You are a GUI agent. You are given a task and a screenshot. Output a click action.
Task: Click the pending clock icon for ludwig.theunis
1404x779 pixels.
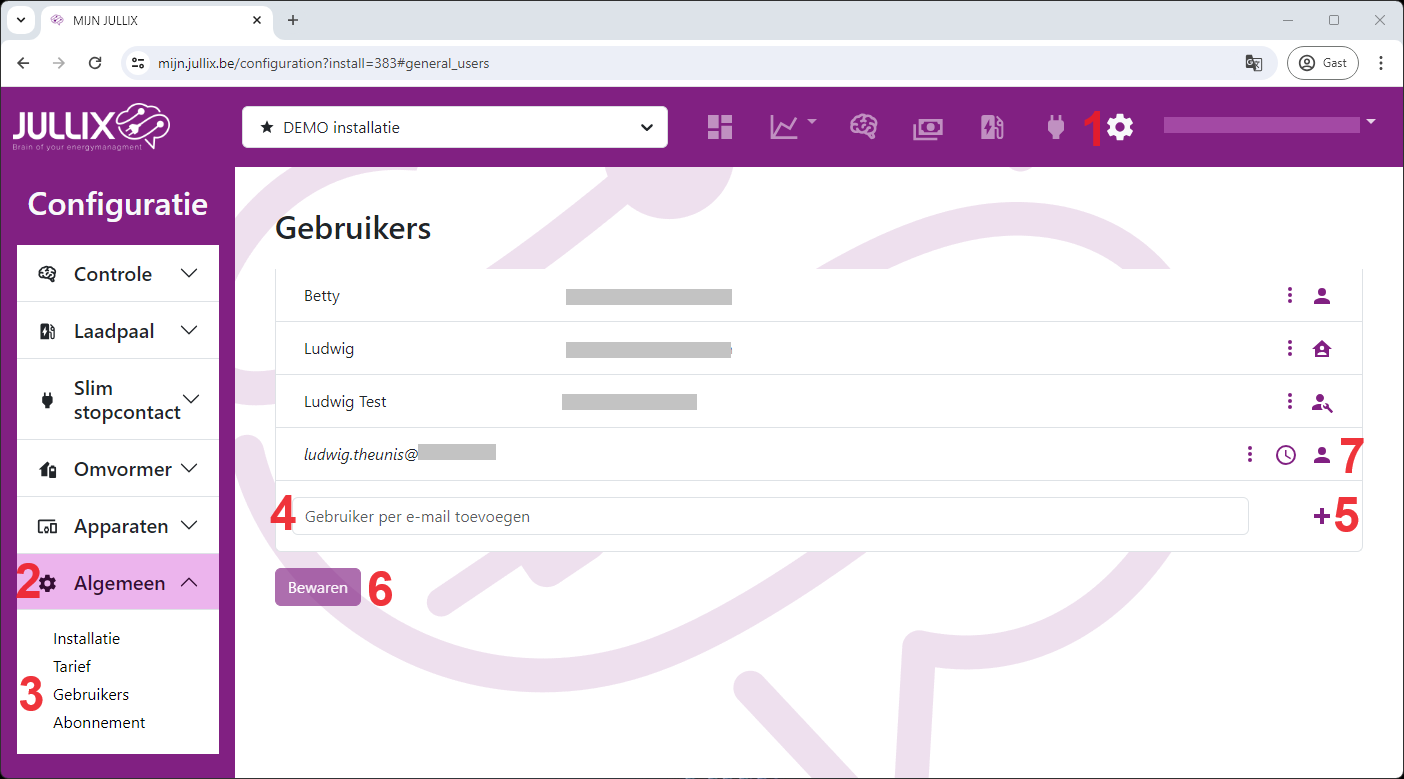point(1286,455)
